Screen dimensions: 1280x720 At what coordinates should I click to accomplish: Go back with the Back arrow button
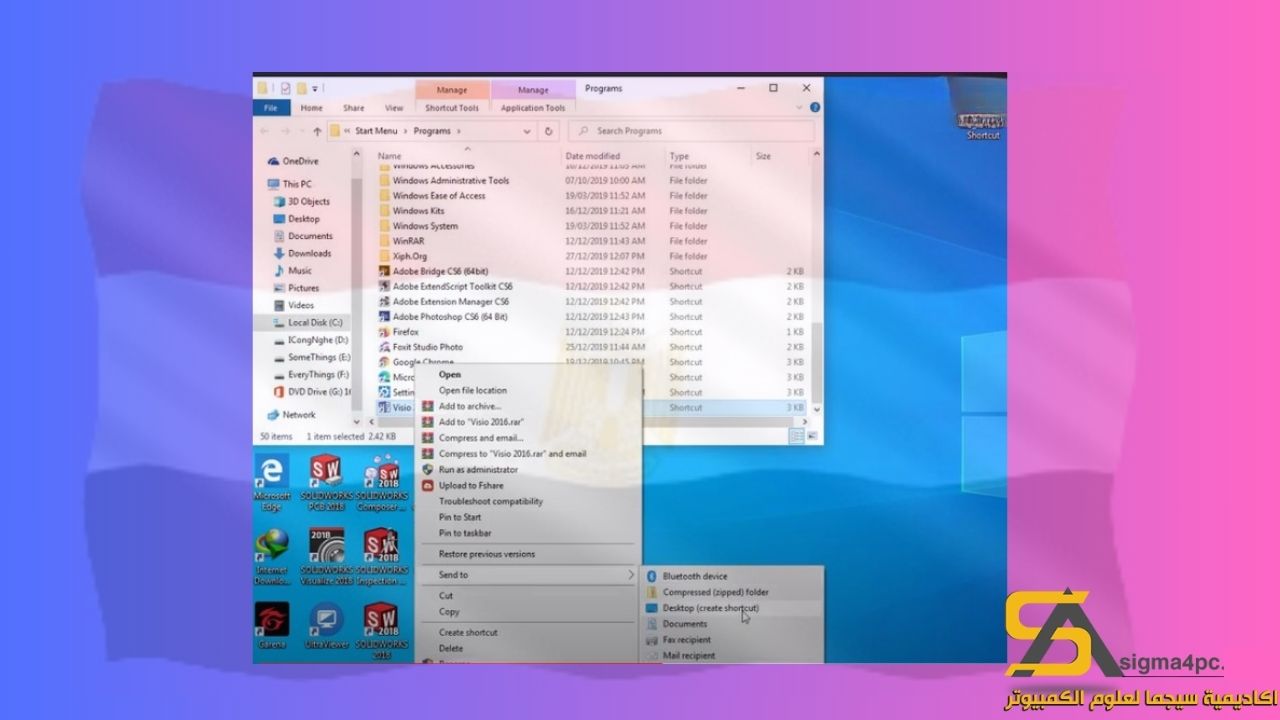pos(265,131)
